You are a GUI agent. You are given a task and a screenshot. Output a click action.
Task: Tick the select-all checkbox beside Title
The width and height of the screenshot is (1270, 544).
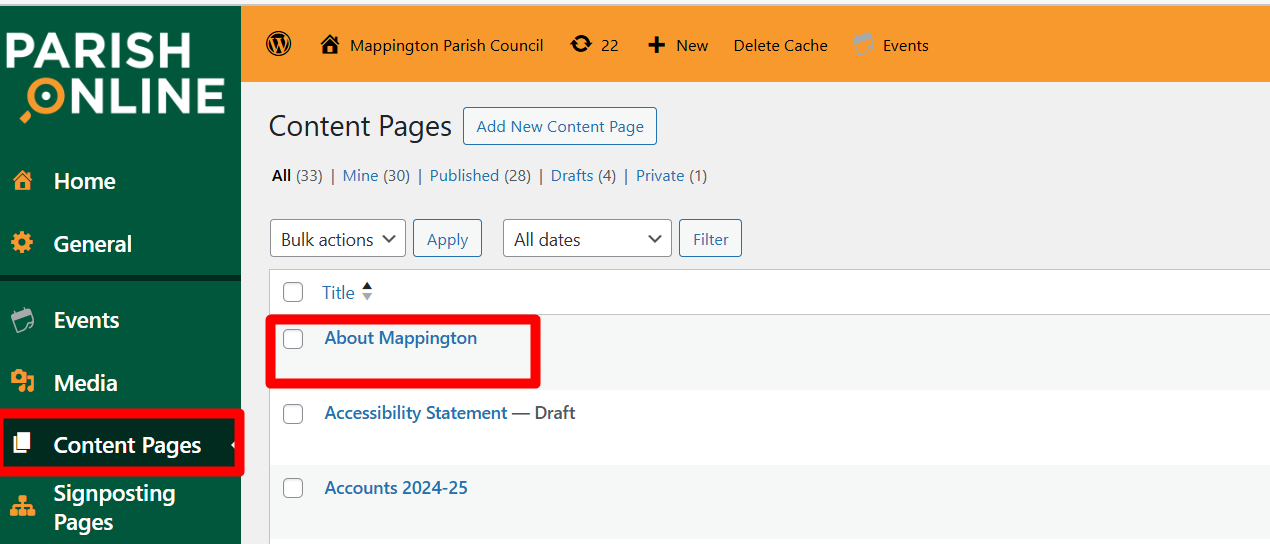coord(293,292)
